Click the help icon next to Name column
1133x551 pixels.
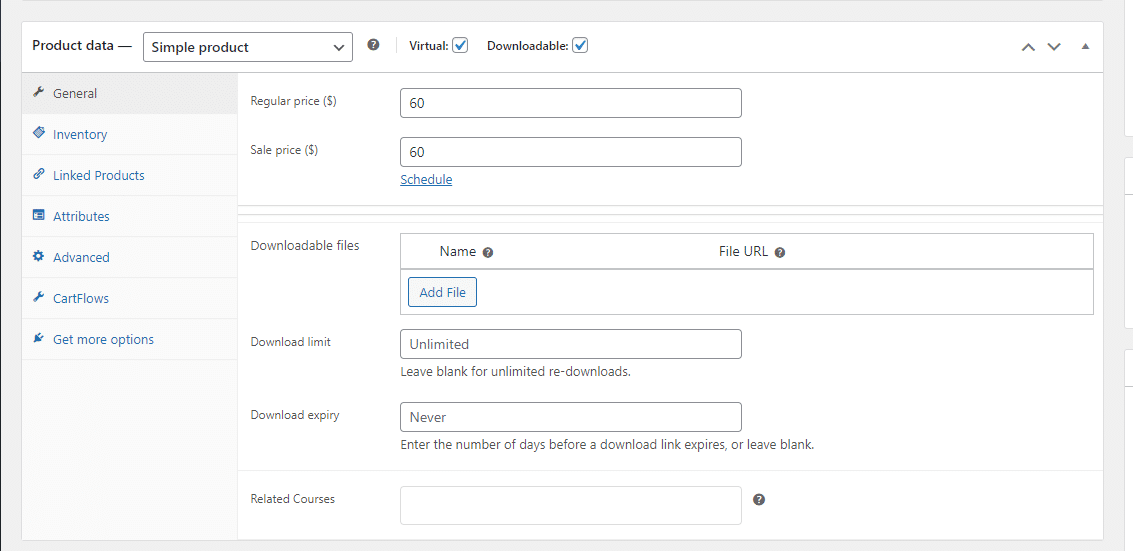[488, 253]
